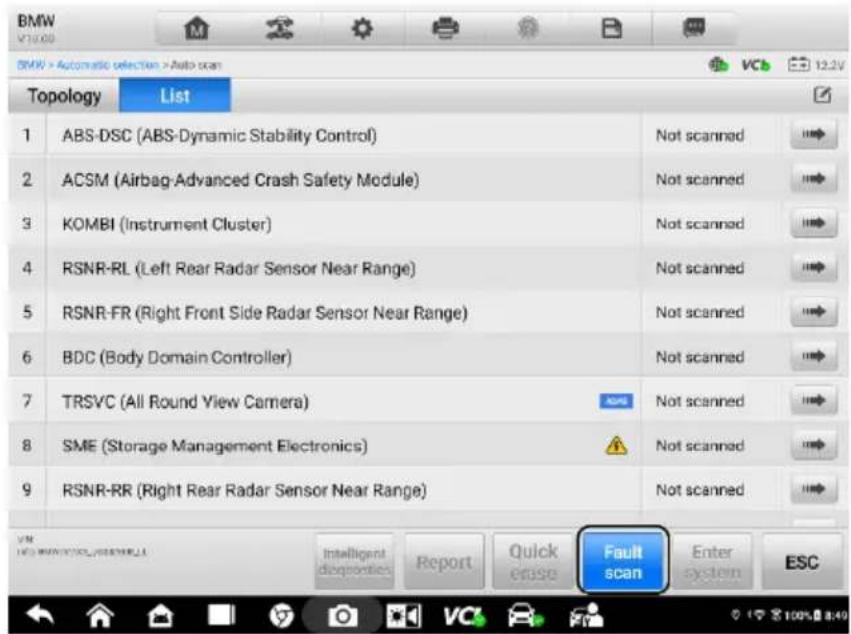Tap the vehicle swap icon in toolbar
851x634 pixels.
coord(280,28)
